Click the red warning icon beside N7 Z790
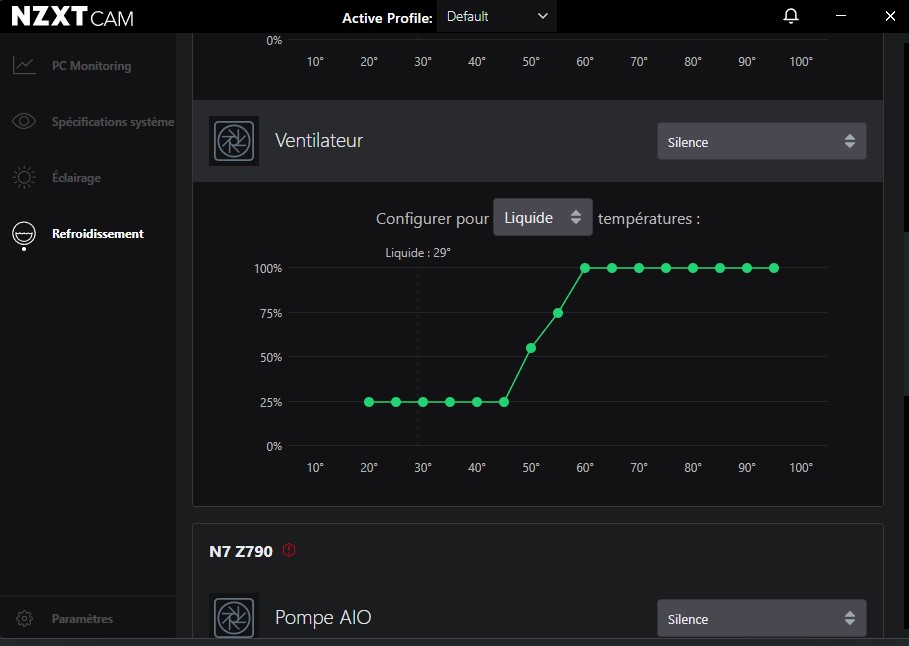 pos(290,550)
